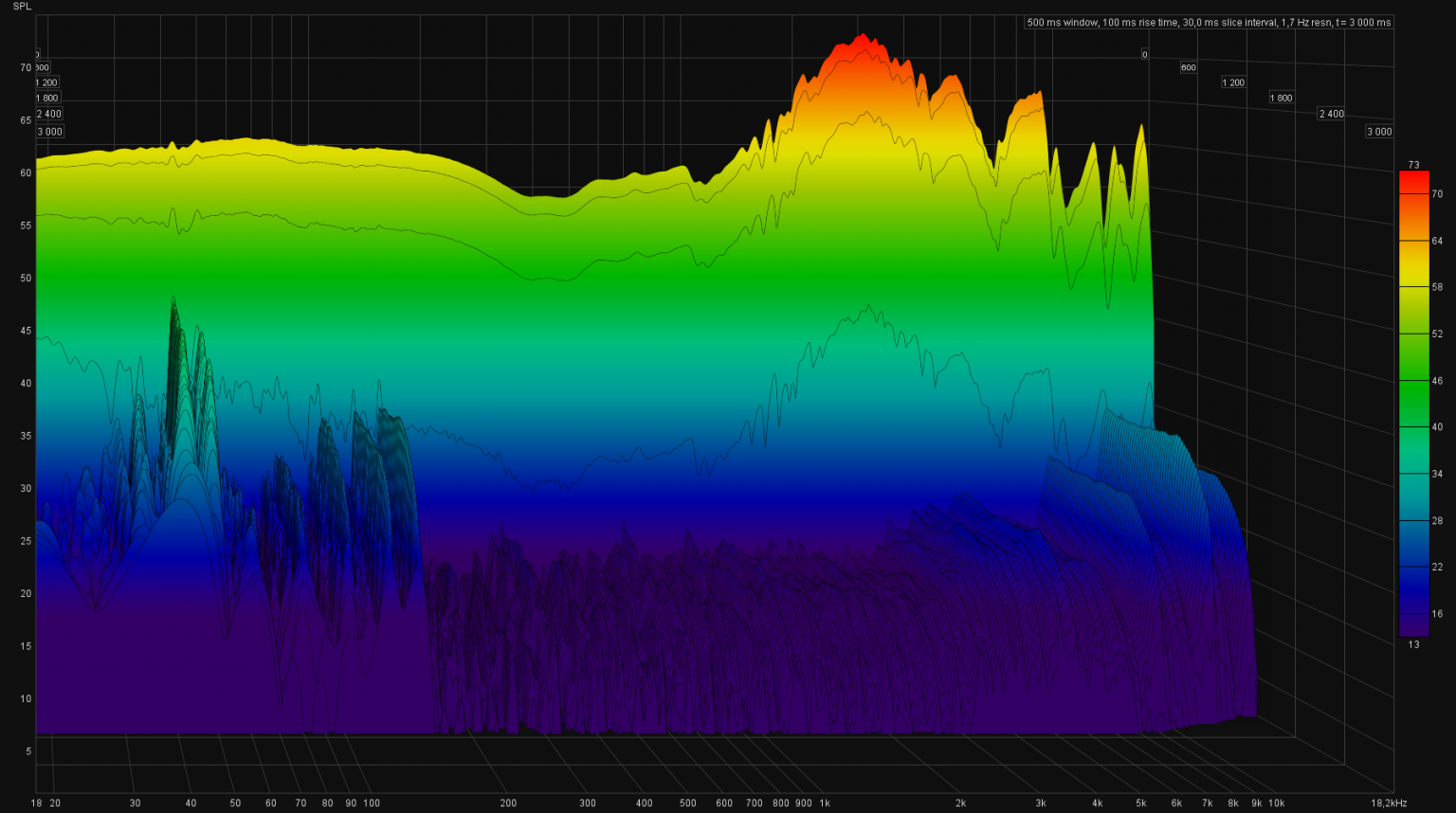Click the rainbow color scale legend bar
The image size is (1456, 813).
pos(1413,404)
